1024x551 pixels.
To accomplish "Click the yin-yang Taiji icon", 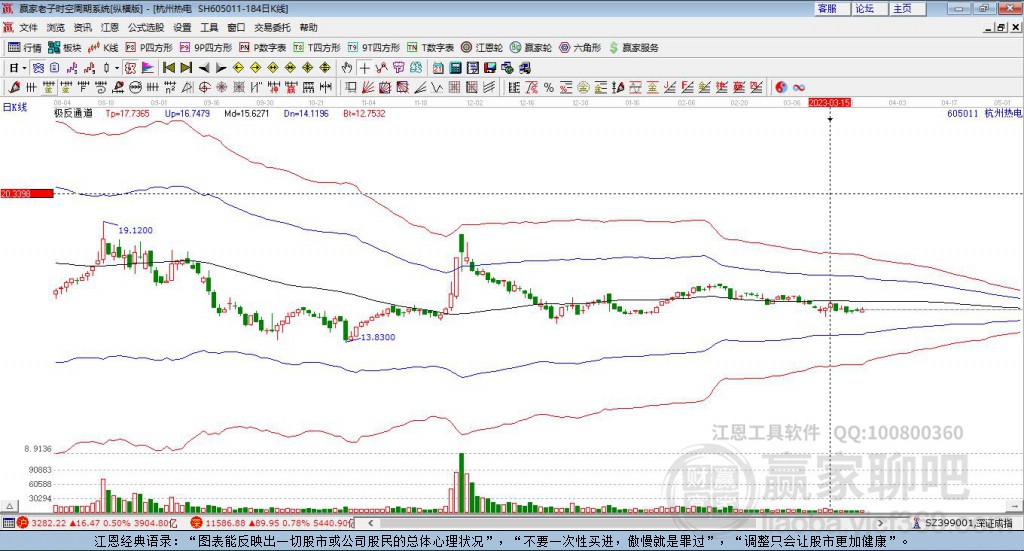I will coord(781,87).
